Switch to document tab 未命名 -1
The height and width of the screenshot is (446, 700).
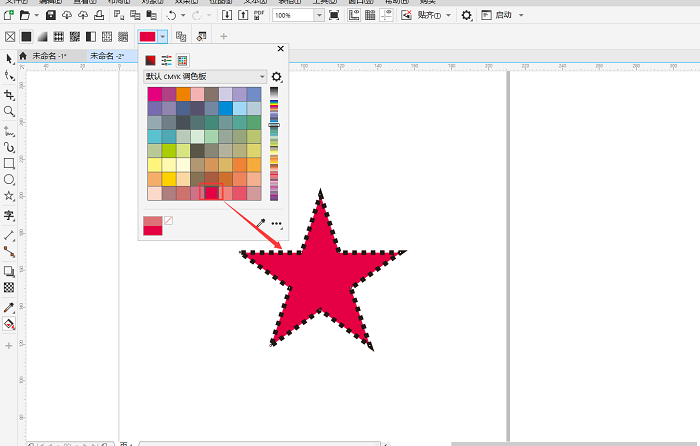49,56
